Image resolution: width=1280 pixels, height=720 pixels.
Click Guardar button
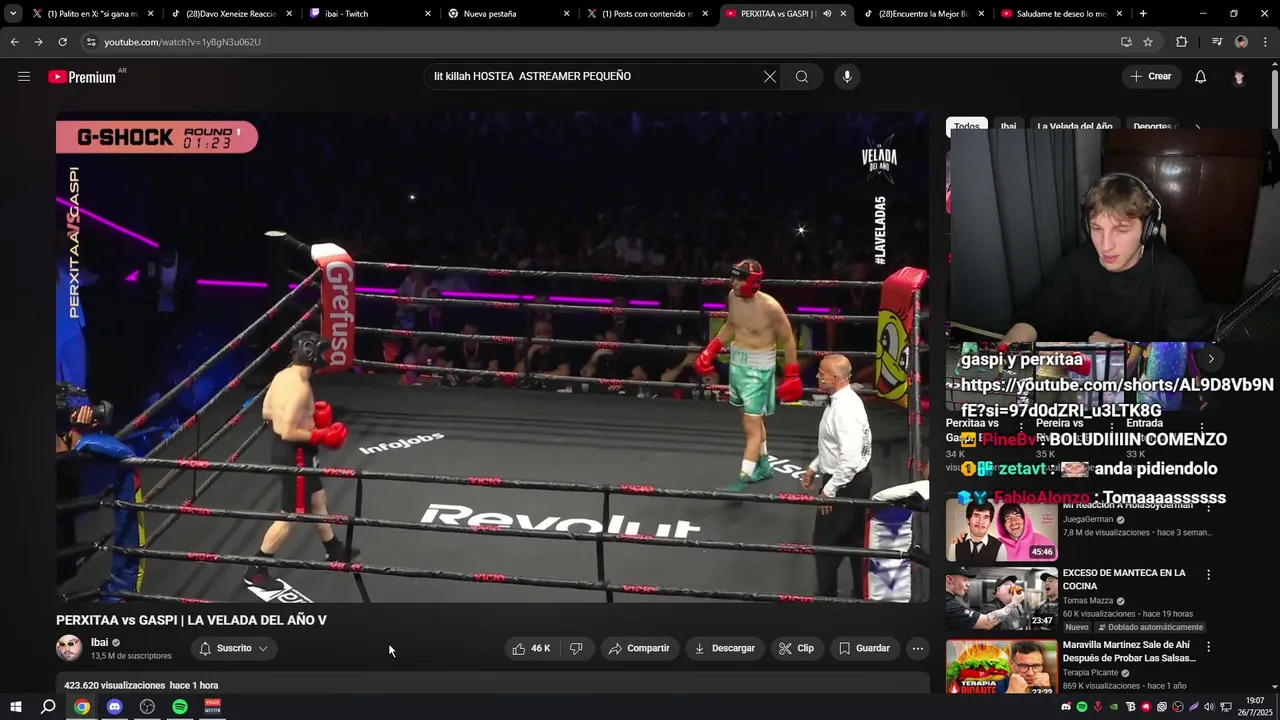coord(864,648)
